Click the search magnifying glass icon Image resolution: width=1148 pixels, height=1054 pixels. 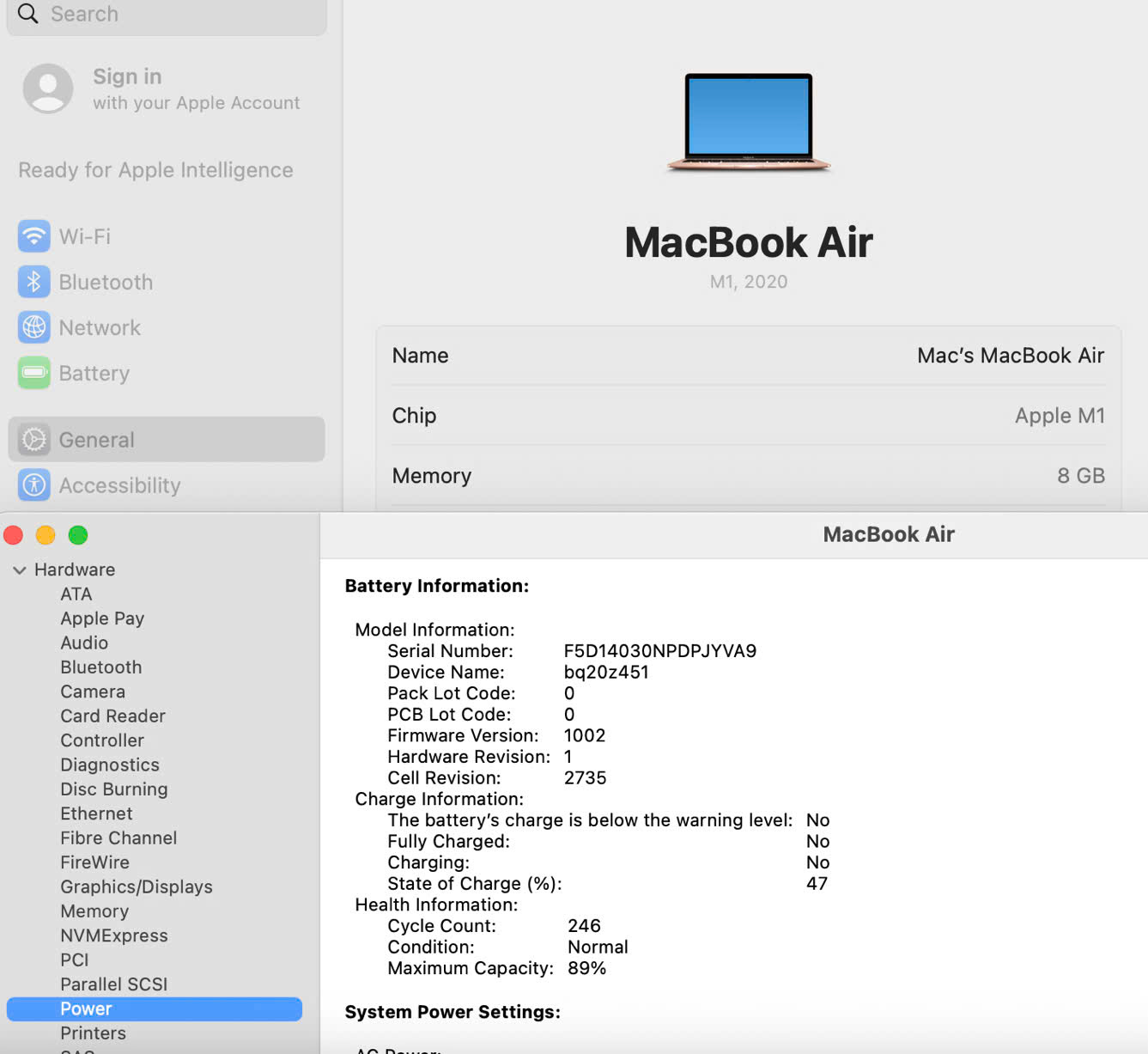tap(28, 14)
